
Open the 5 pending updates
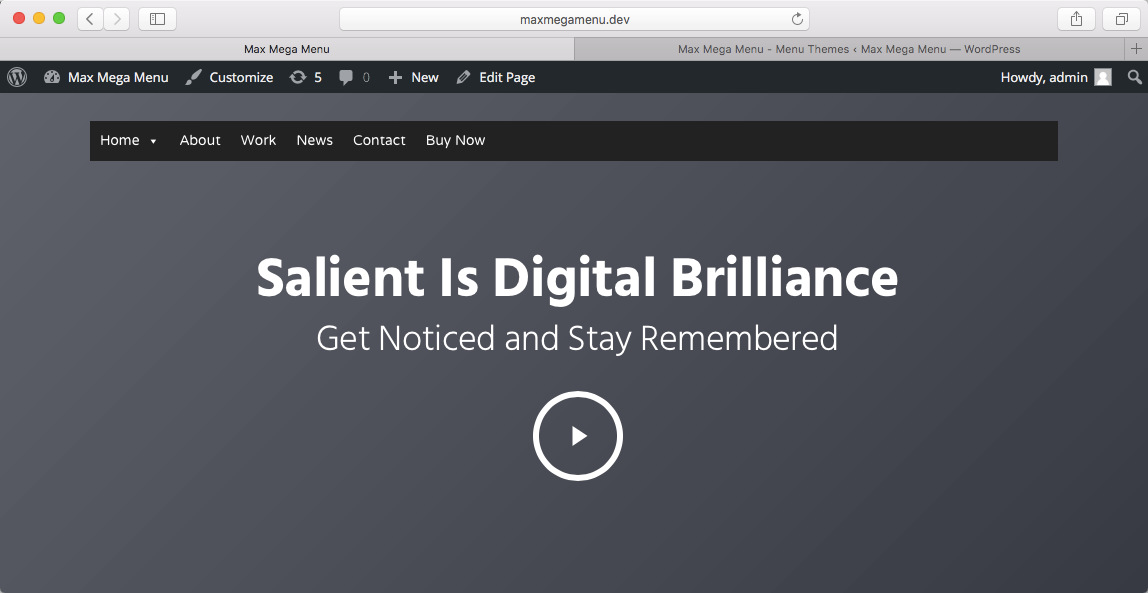pyautogui.click(x=305, y=77)
